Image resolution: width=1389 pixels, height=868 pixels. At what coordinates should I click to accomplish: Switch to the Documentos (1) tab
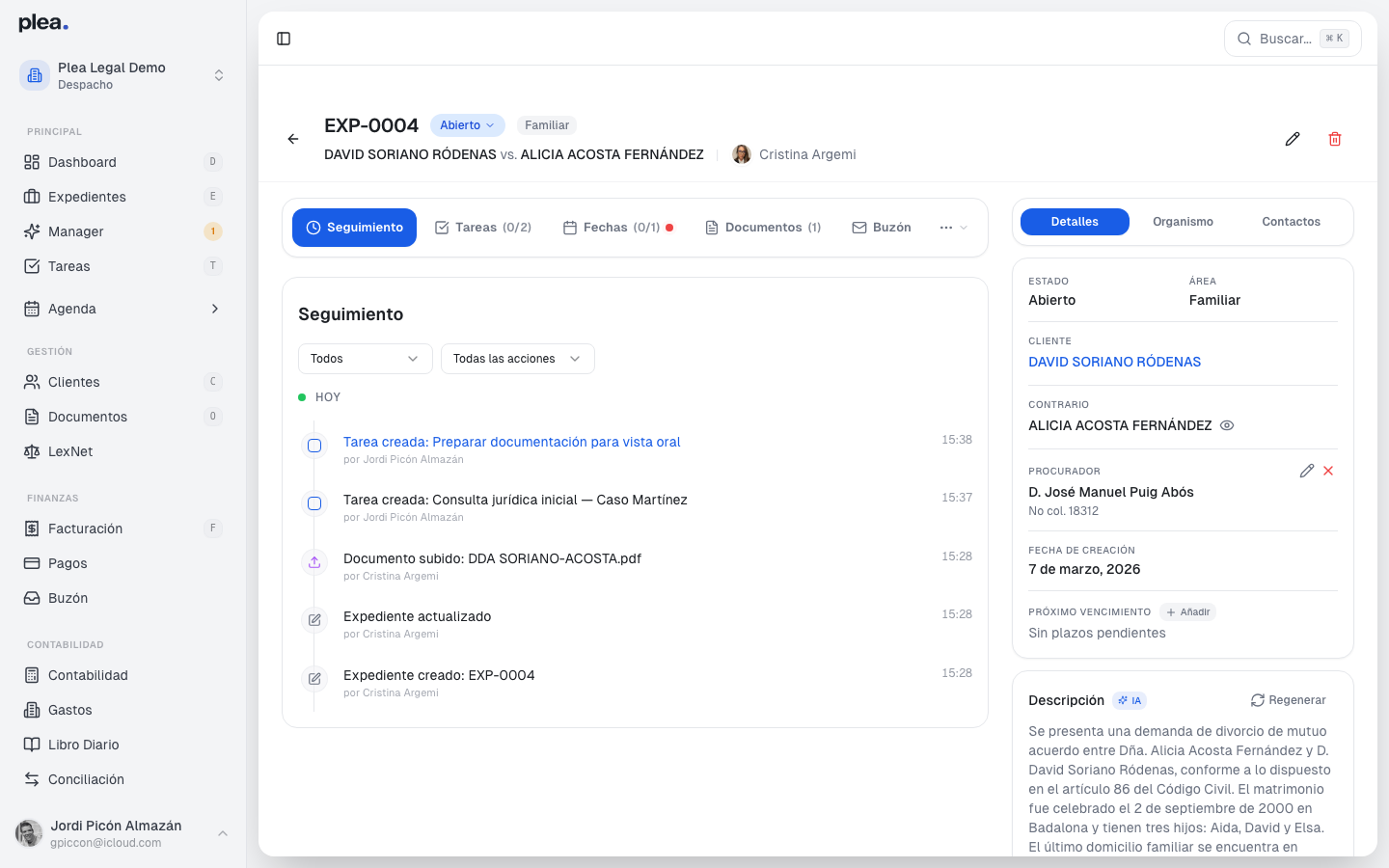coord(763,228)
